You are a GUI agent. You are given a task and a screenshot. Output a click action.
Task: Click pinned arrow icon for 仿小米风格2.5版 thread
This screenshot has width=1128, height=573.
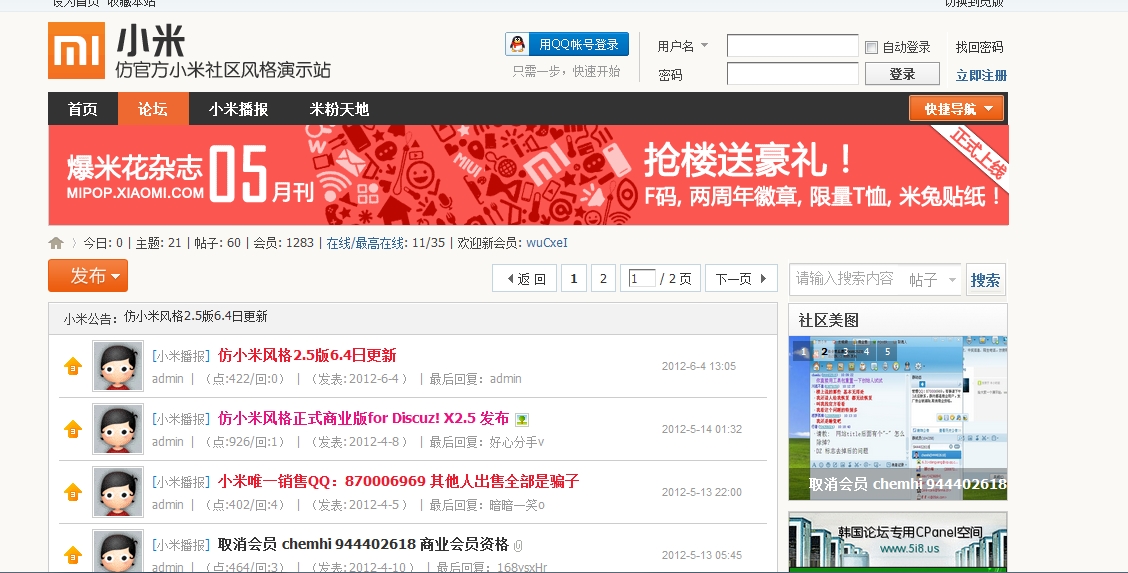tap(73, 367)
